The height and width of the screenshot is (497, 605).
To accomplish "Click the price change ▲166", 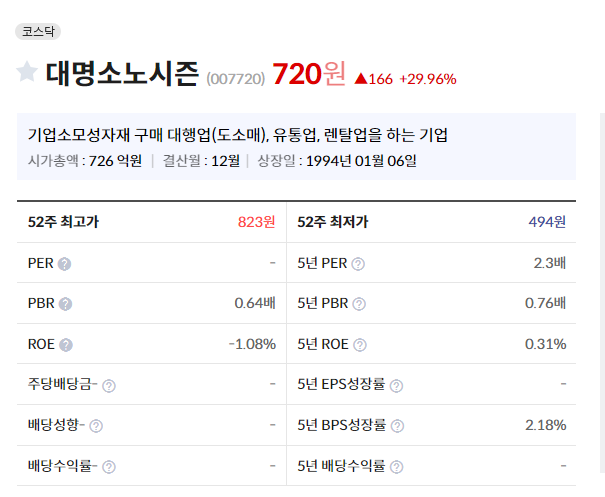I will click(373, 79).
